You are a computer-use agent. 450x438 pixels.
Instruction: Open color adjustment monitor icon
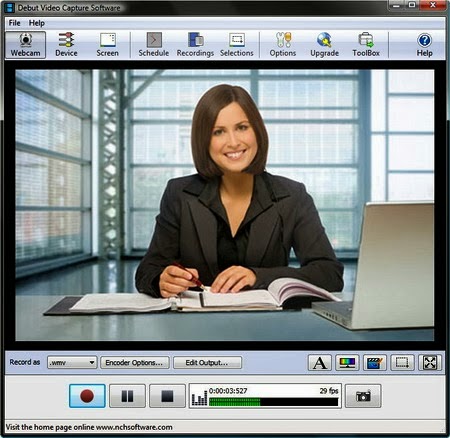[x=347, y=363]
